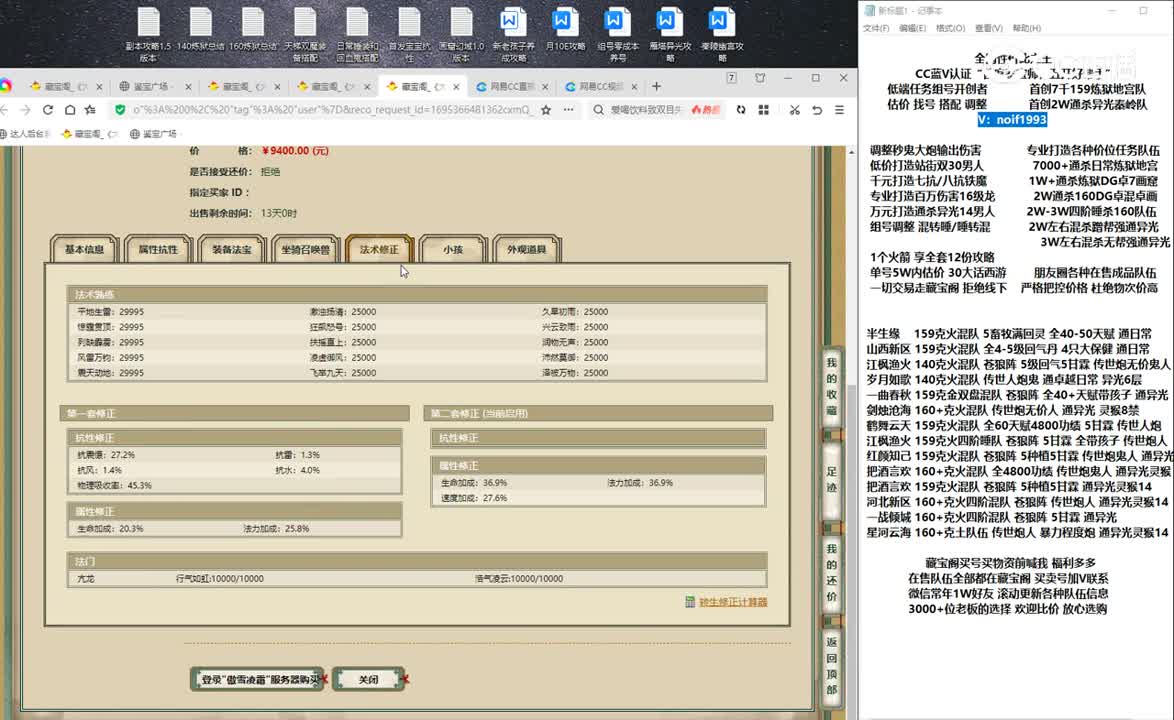Click the undo closed tab icon
This screenshot has height=720, width=1174.
tap(817, 110)
